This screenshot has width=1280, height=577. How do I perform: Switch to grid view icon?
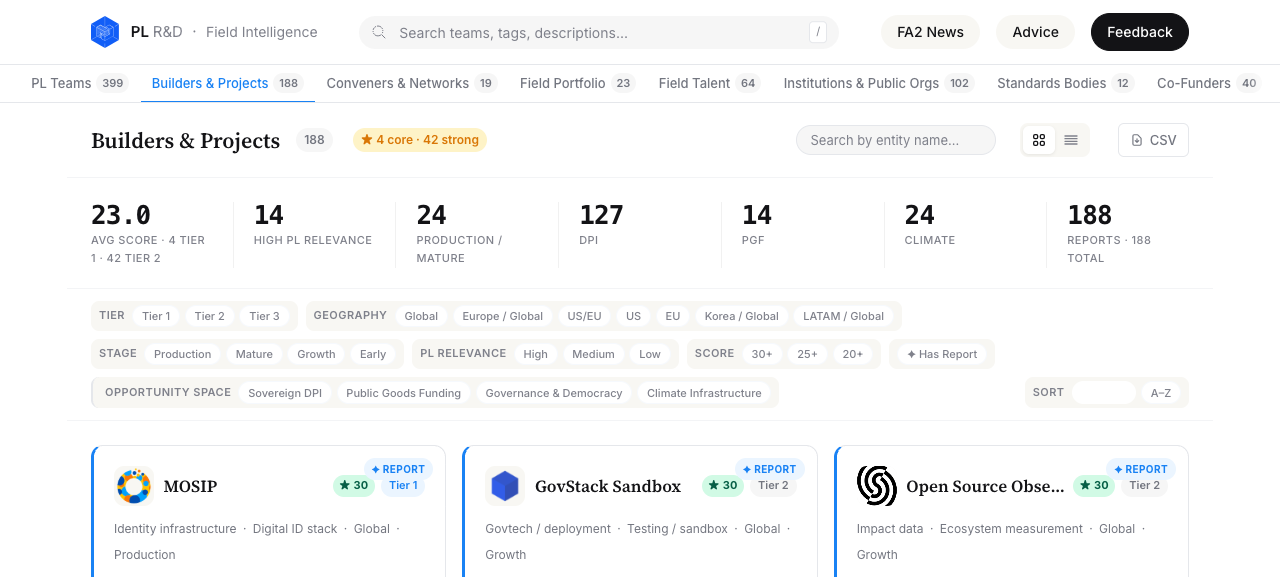click(x=1039, y=140)
